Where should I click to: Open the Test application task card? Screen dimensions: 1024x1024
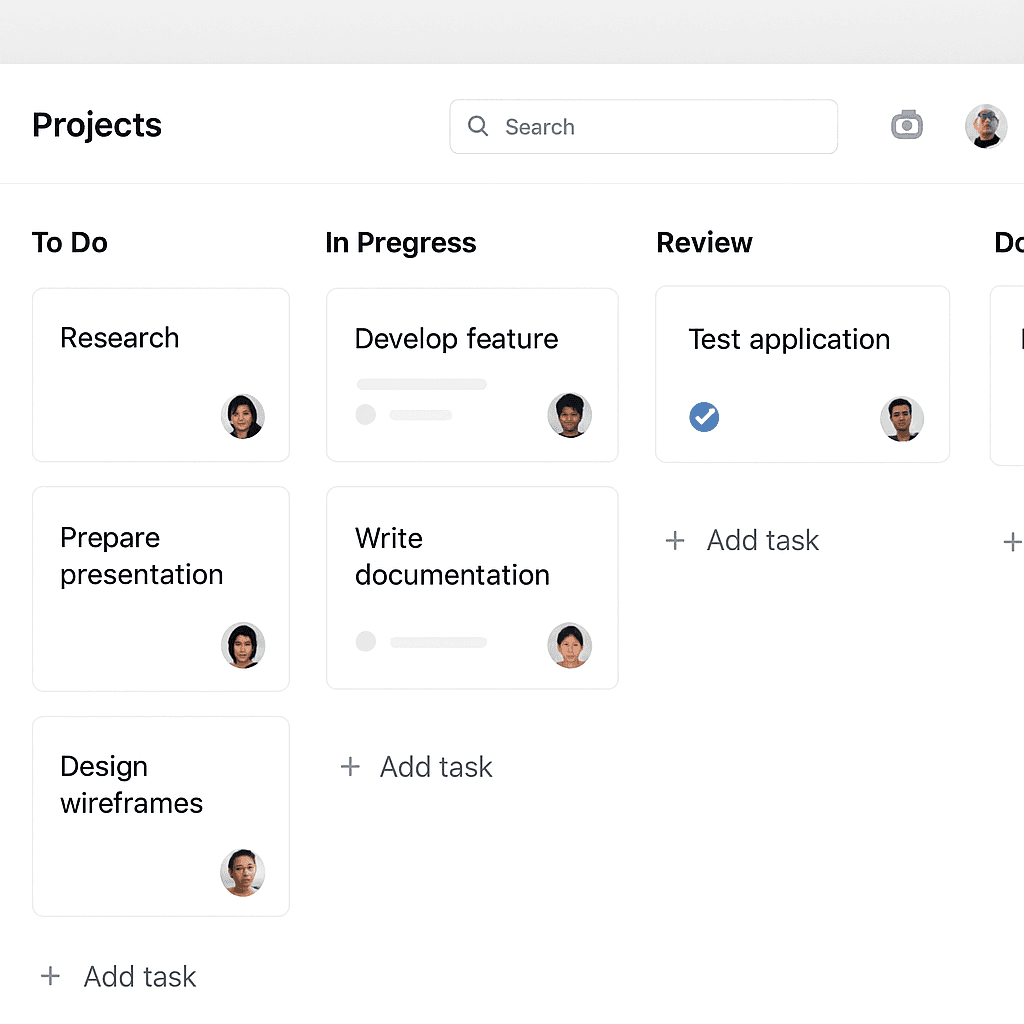click(x=802, y=374)
